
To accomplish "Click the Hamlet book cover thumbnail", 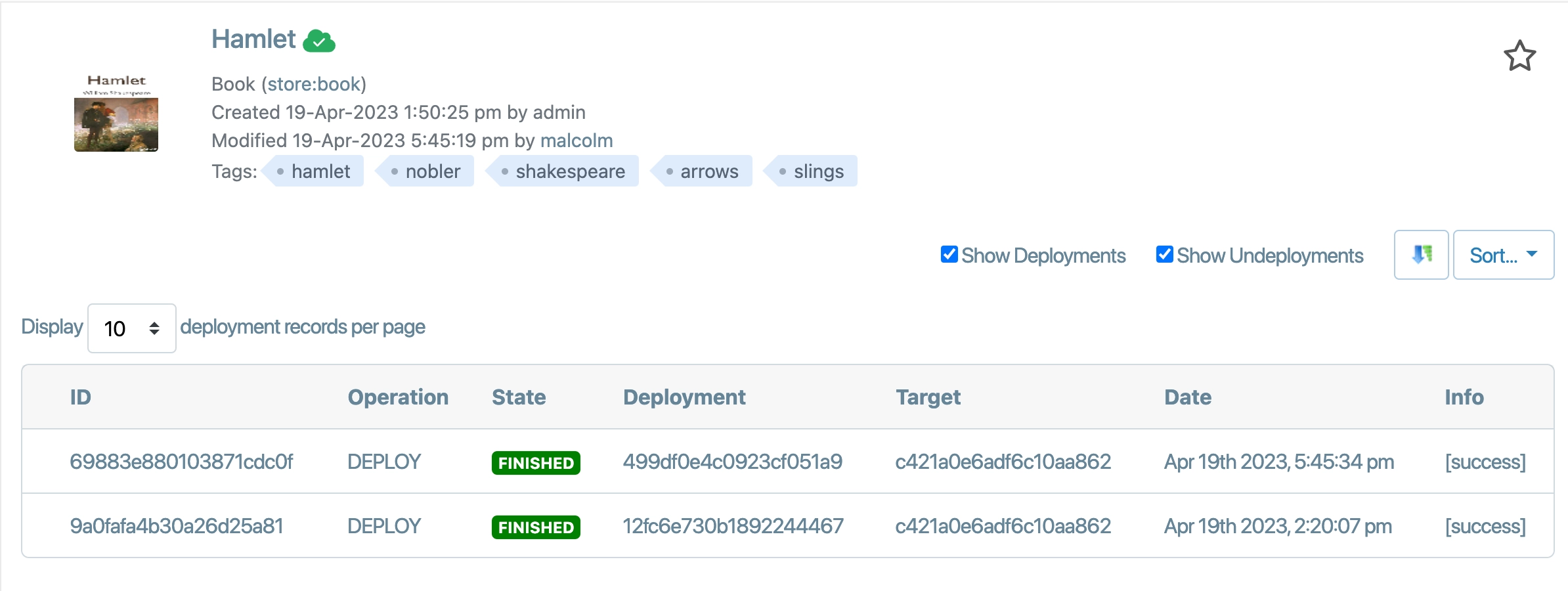I will point(116,113).
